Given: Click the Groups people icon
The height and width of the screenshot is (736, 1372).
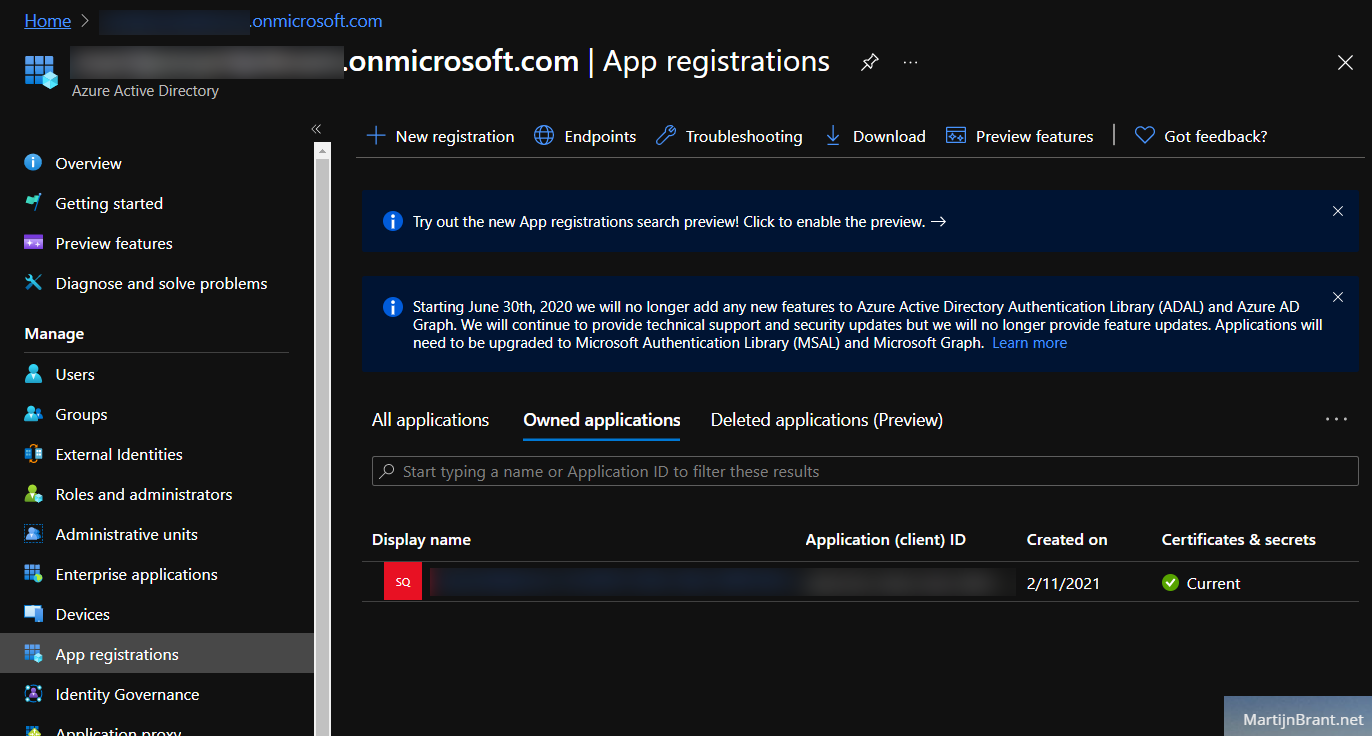Looking at the screenshot, I should pyautogui.click(x=34, y=414).
